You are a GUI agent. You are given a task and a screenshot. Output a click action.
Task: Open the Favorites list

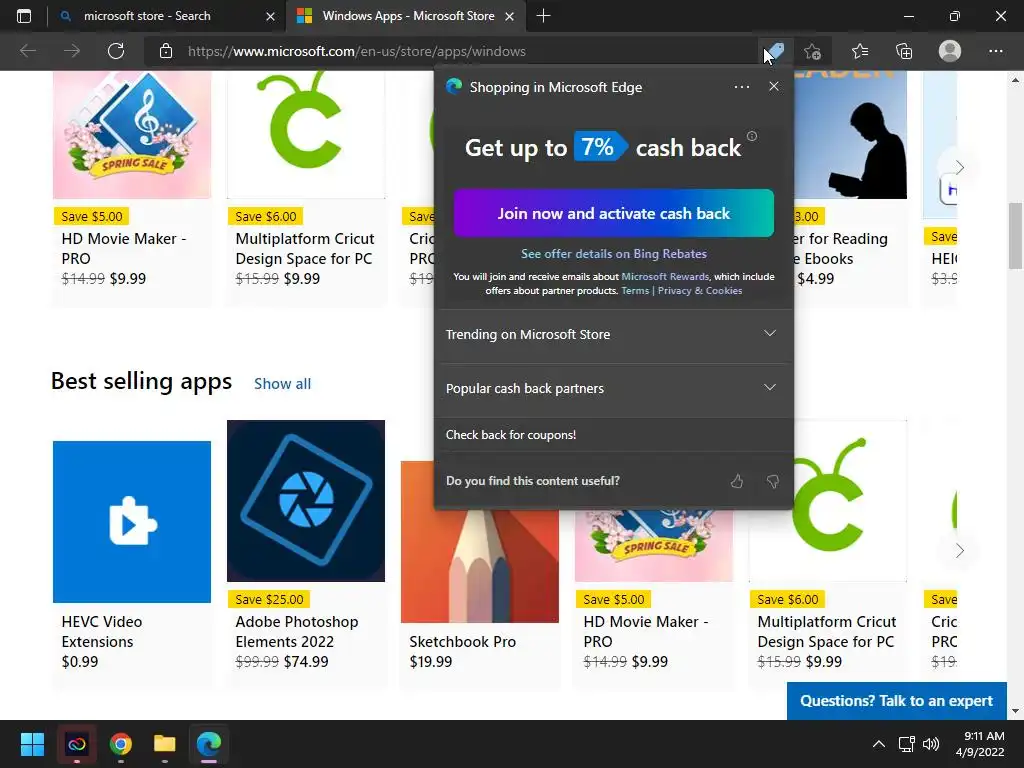tap(860, 51)
